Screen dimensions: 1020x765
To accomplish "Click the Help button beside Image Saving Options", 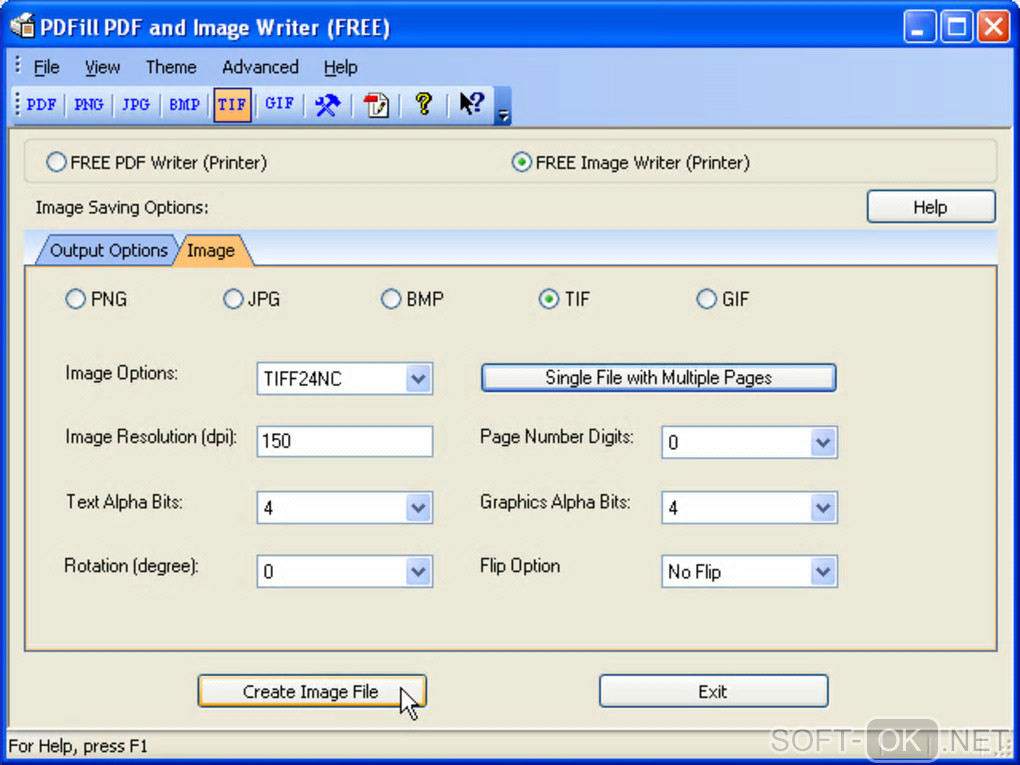I will pyautogui.click(x=931, y=207).
